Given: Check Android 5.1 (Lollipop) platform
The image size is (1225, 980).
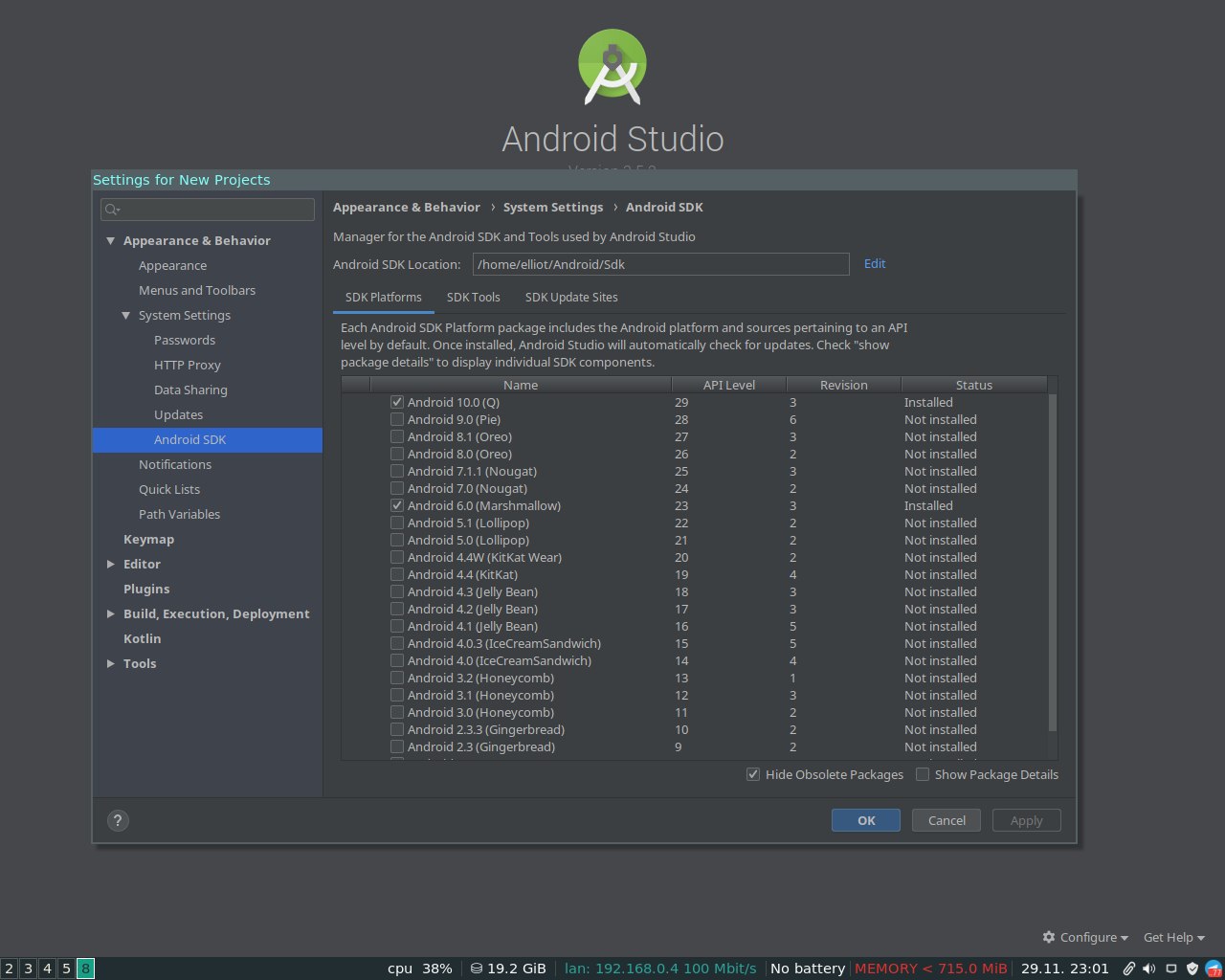Looking at the screenshot, I should [x=397, y=523].
